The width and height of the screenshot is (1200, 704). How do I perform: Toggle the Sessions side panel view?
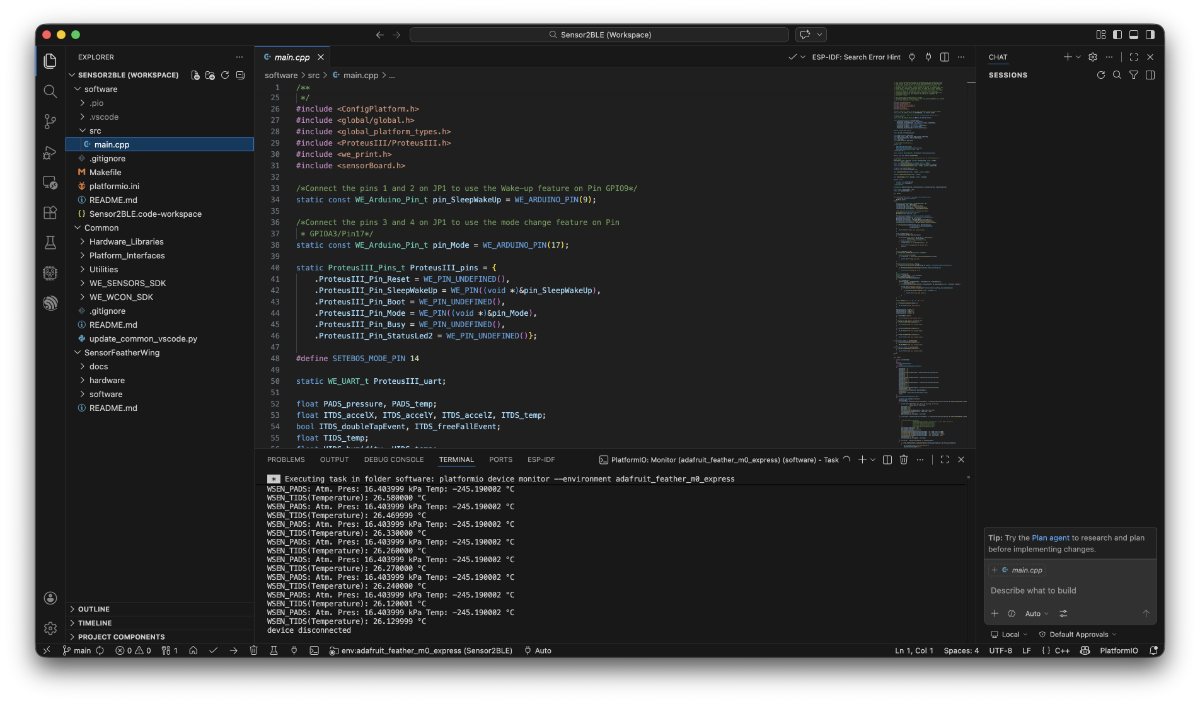pos(1150,75)
